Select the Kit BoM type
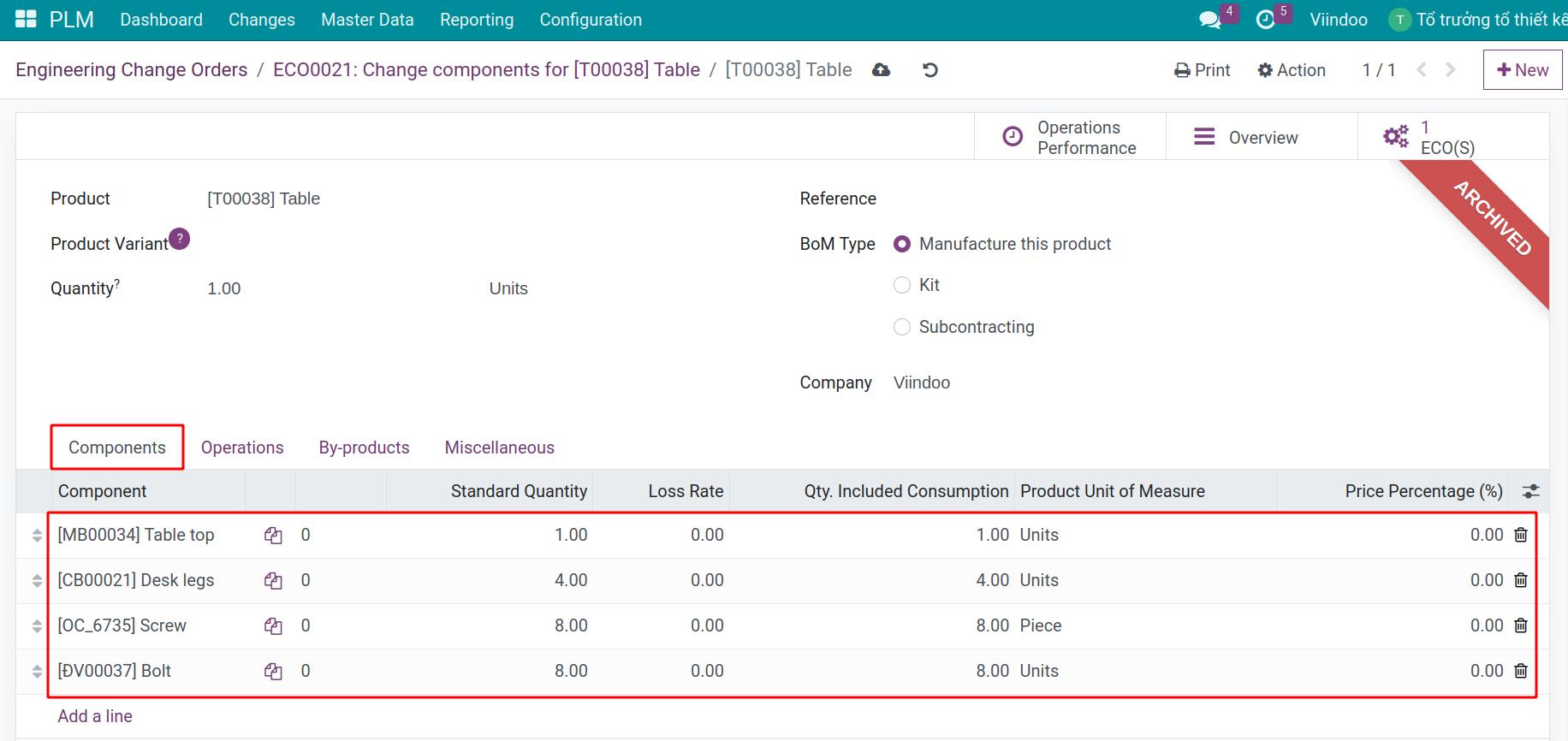The height and width of the screenshot is (741, 1568). point(902,285)
